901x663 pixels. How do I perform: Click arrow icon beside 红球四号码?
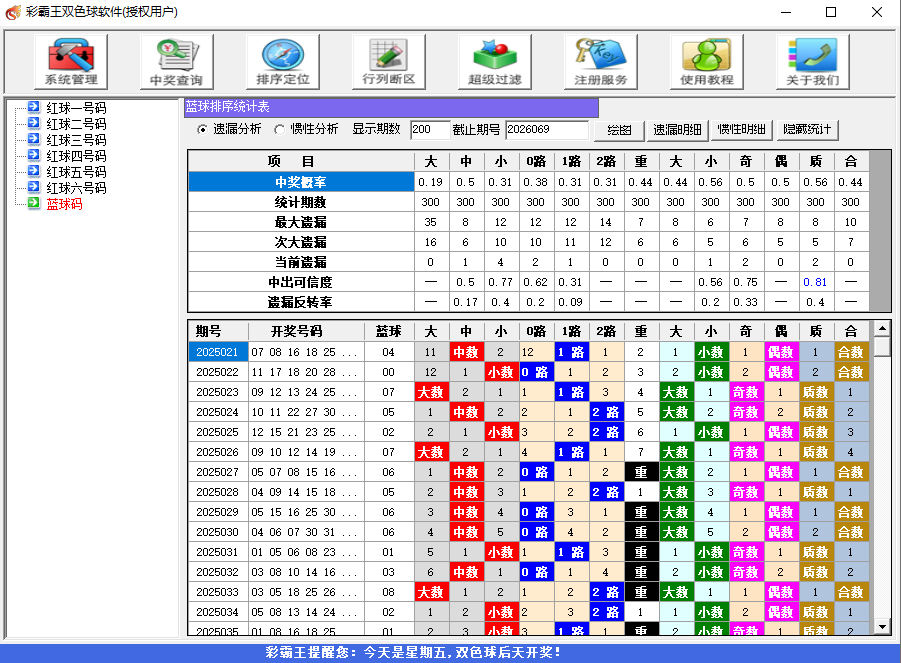pyautogui.click(x=34, y=155)
